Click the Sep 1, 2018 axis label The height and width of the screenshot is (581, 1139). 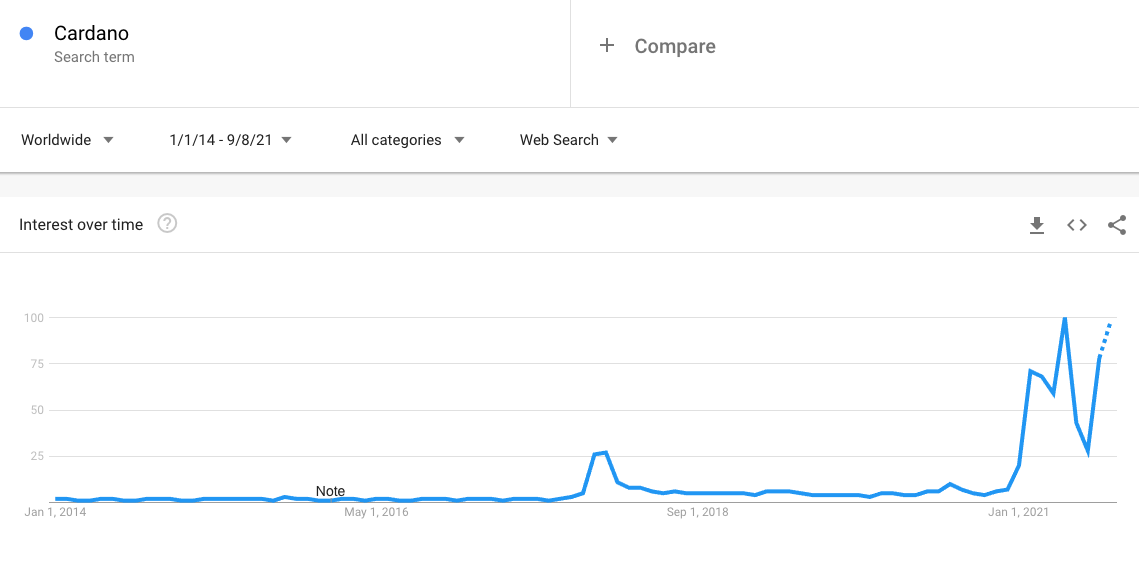coord(697,513)
